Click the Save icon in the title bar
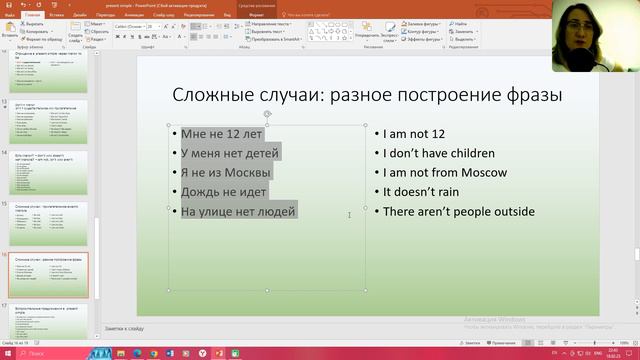The height and width of the screenshot is (360, 640). pyautogui.click(x=9, y=5)
